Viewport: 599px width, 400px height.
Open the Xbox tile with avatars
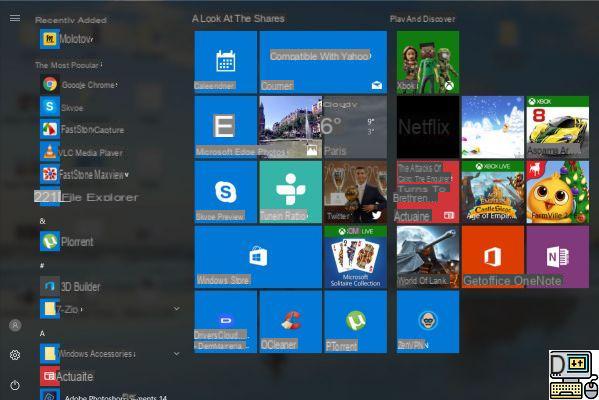(x=428, y=62)
